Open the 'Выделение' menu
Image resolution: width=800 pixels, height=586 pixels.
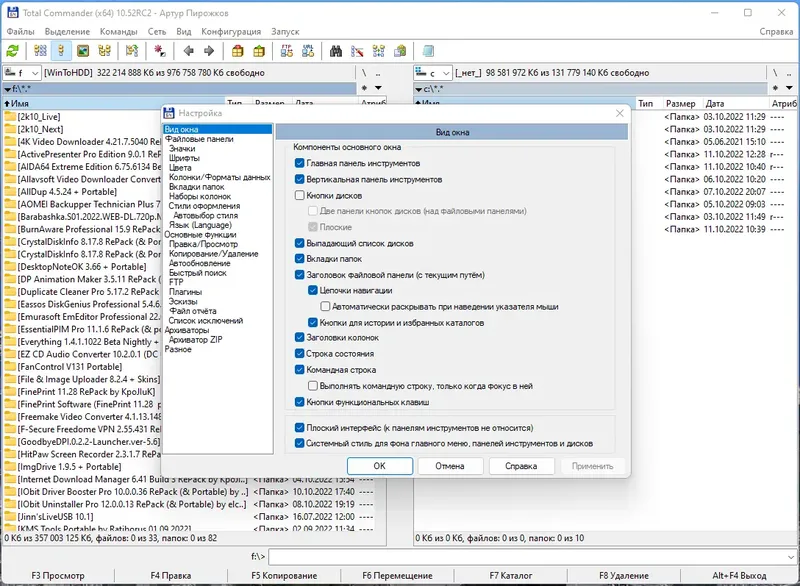pyautogui.click(x=67, y=32)
